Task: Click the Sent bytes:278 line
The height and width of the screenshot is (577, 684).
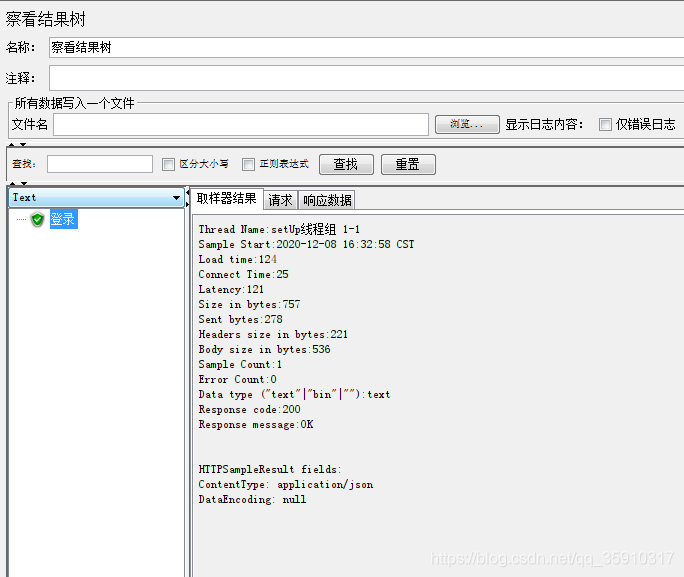Action: pyautogui.click(x=240, y=319)
